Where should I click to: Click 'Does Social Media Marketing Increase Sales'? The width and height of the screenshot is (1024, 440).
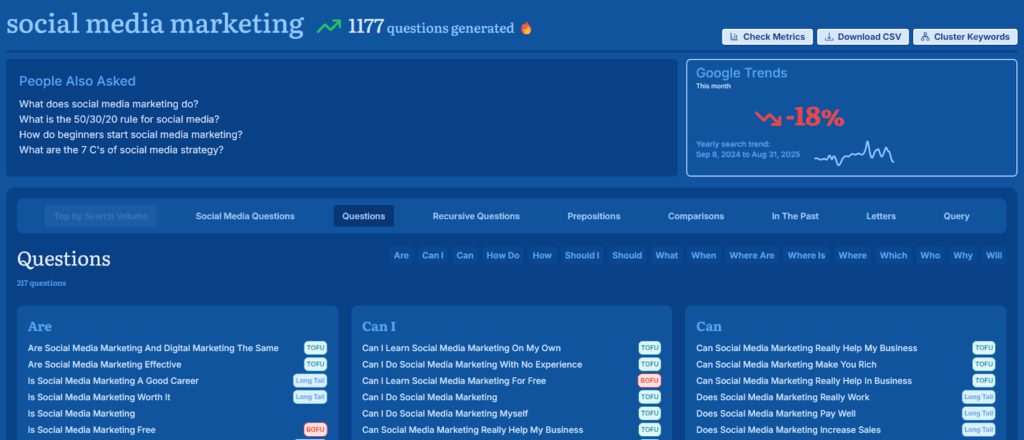point(789,430)
